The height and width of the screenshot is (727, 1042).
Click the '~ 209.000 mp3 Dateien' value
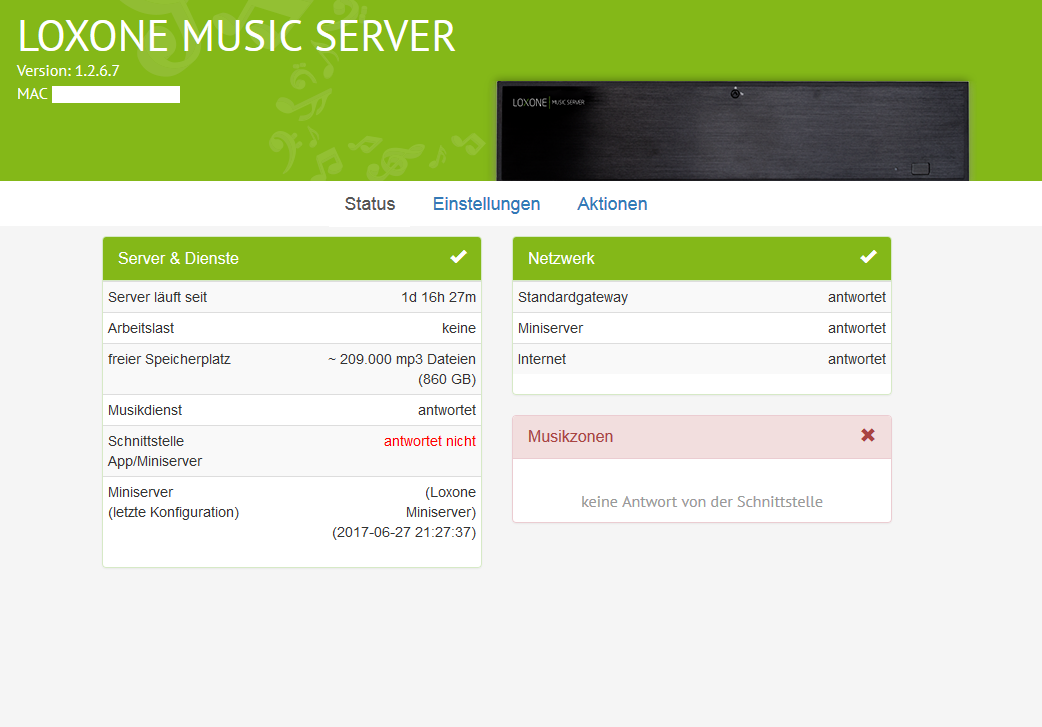[401, 360]
